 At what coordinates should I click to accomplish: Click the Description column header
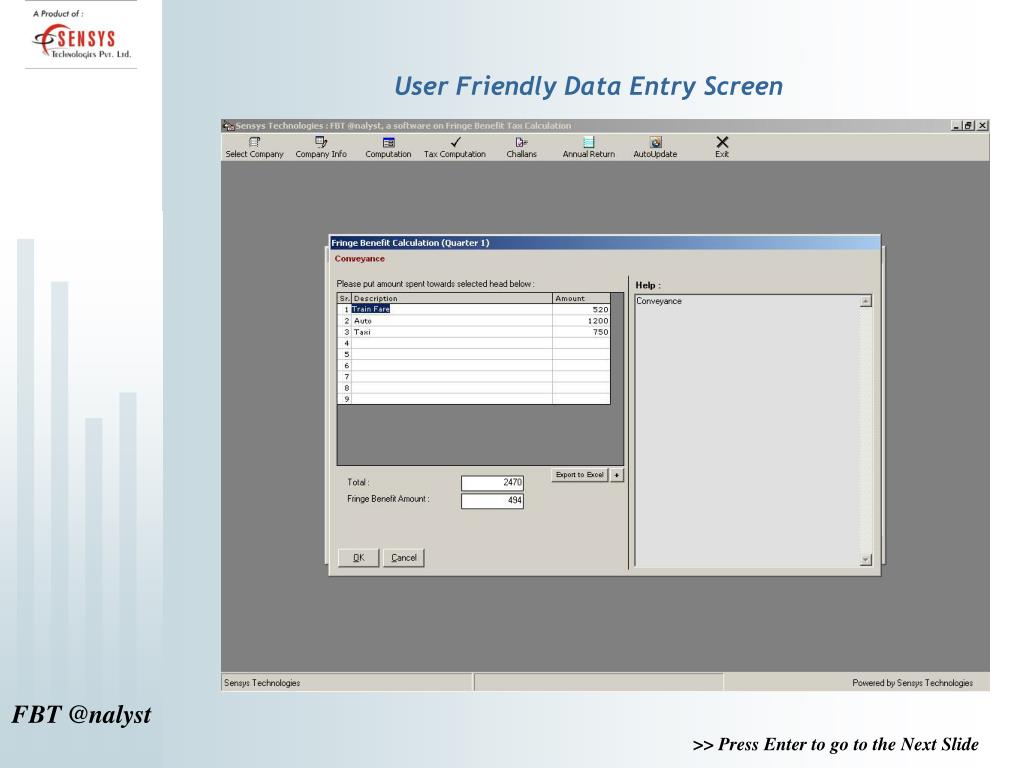(x=452, y=298)
